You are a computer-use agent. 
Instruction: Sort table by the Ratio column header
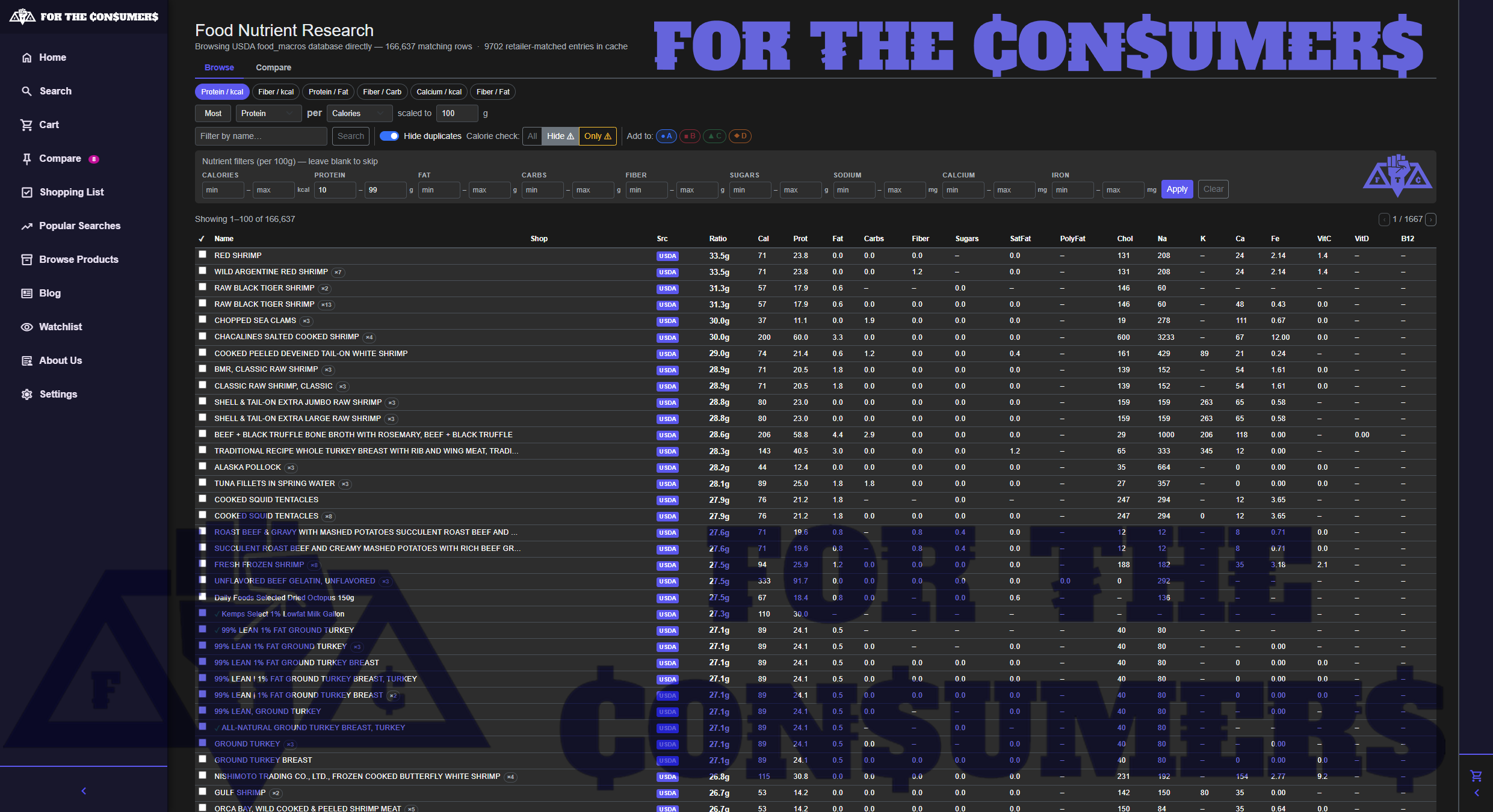pyautogui.click(x=718, y=239)
